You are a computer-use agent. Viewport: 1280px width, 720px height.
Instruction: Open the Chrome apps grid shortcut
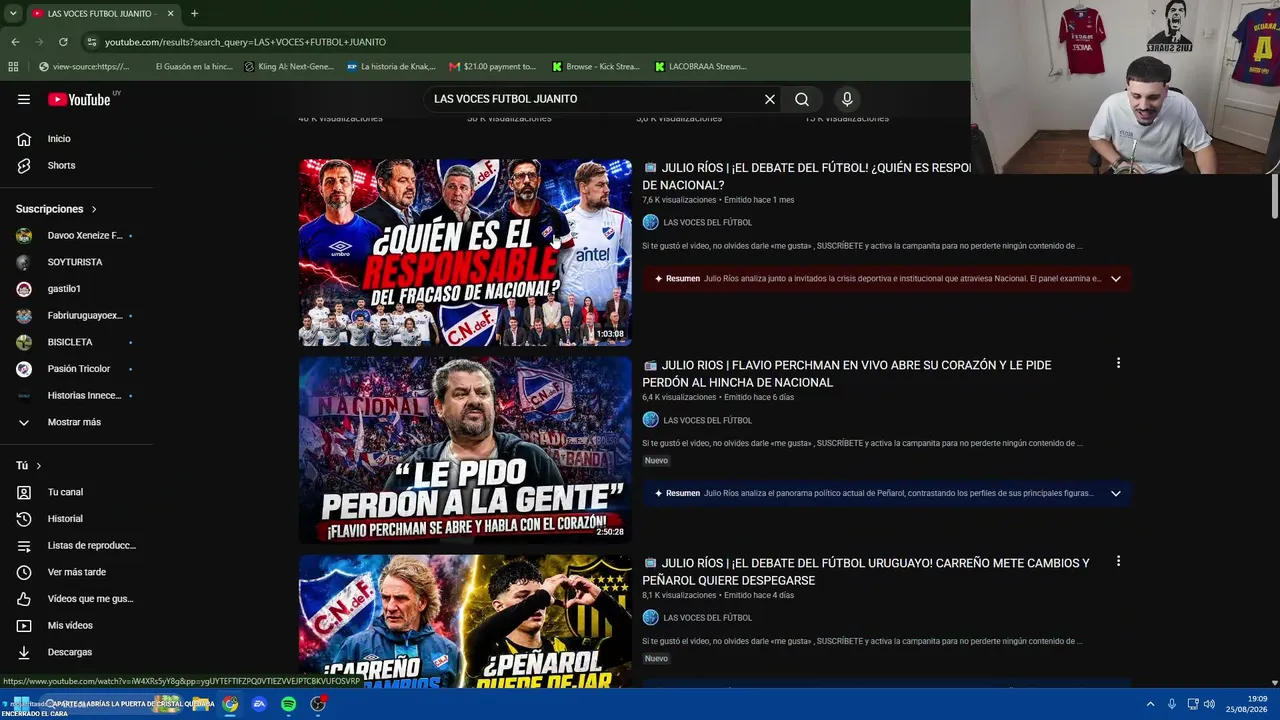coord(13,67)
